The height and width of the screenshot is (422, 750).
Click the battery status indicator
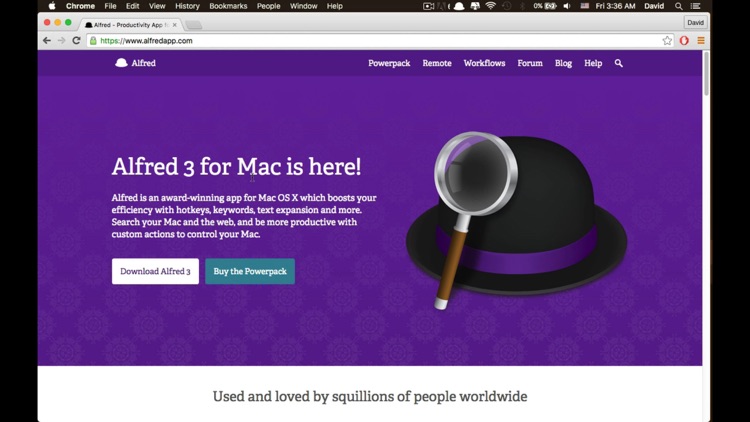tap(545, 6)
